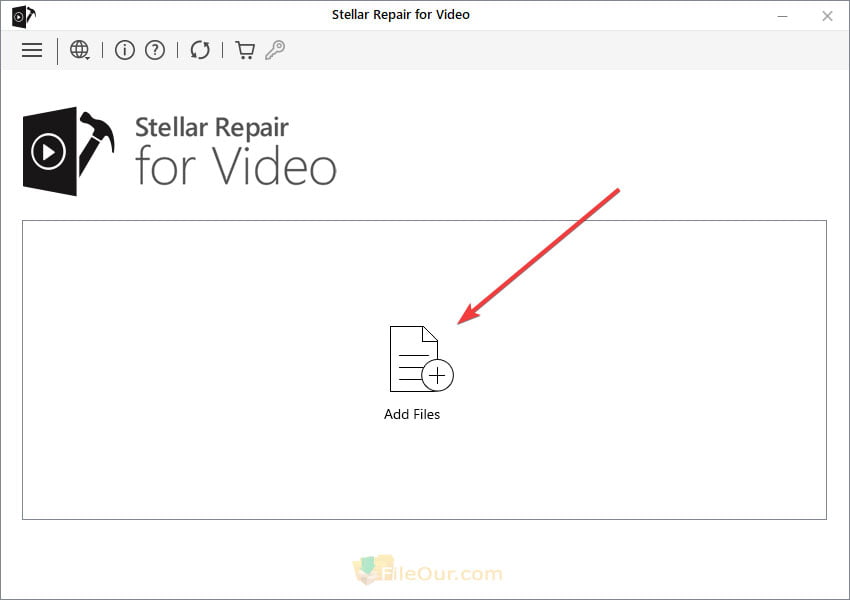
Task: Click the small app icon in the title bar
Action: (23, 16)
